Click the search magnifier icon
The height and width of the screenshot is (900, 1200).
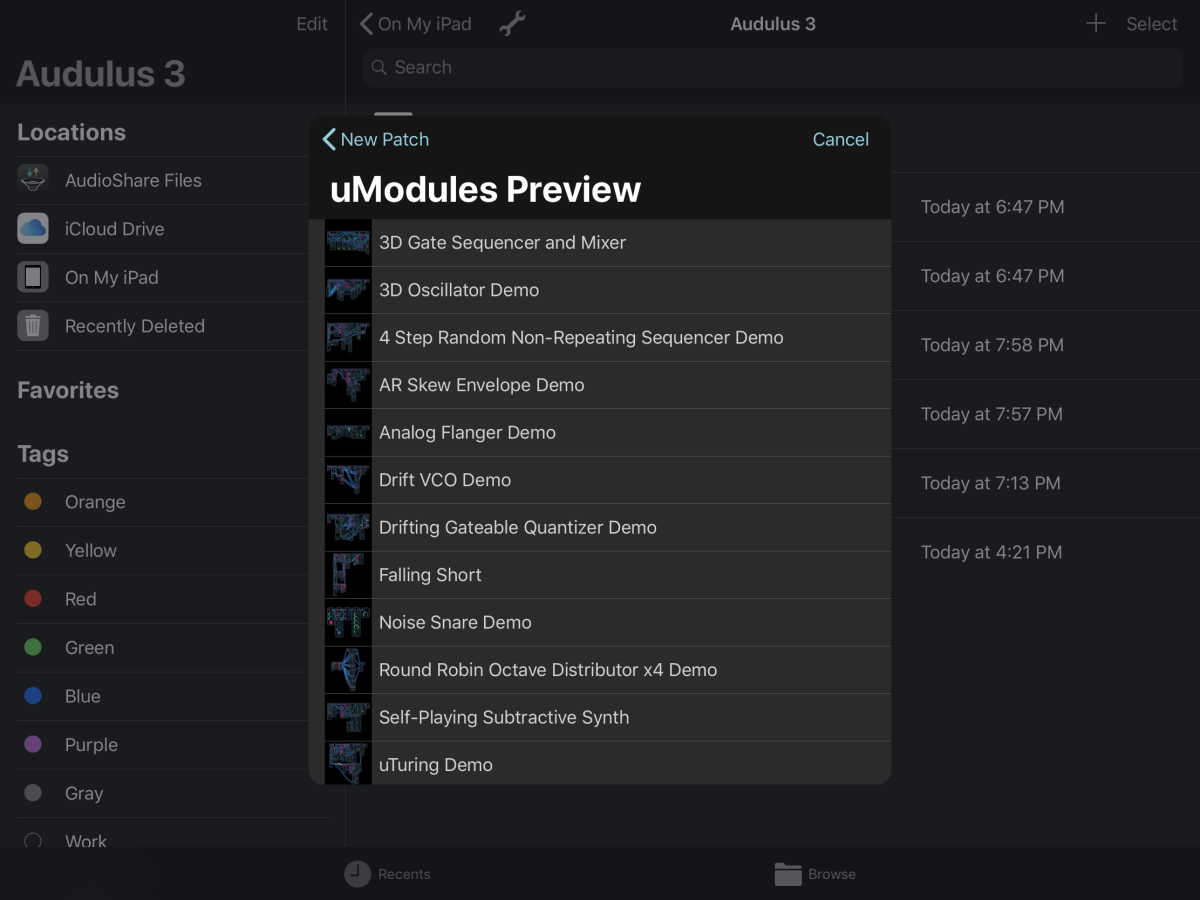click(379, 67)
